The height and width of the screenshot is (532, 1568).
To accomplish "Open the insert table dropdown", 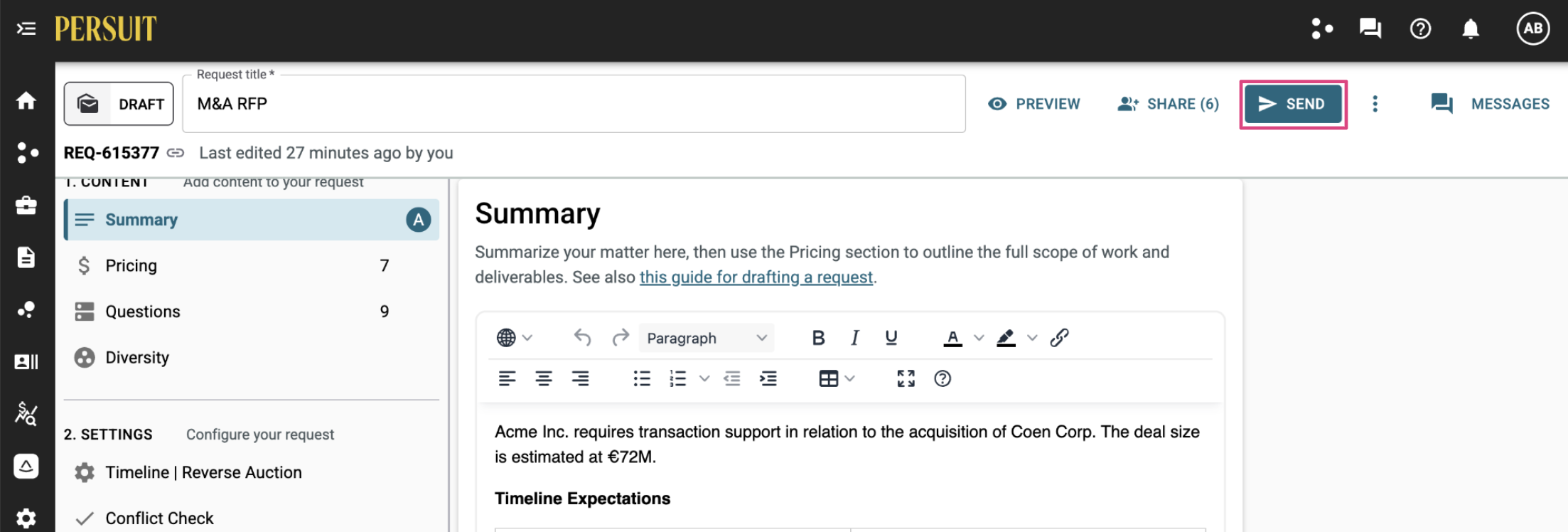I will click(837, 378).
